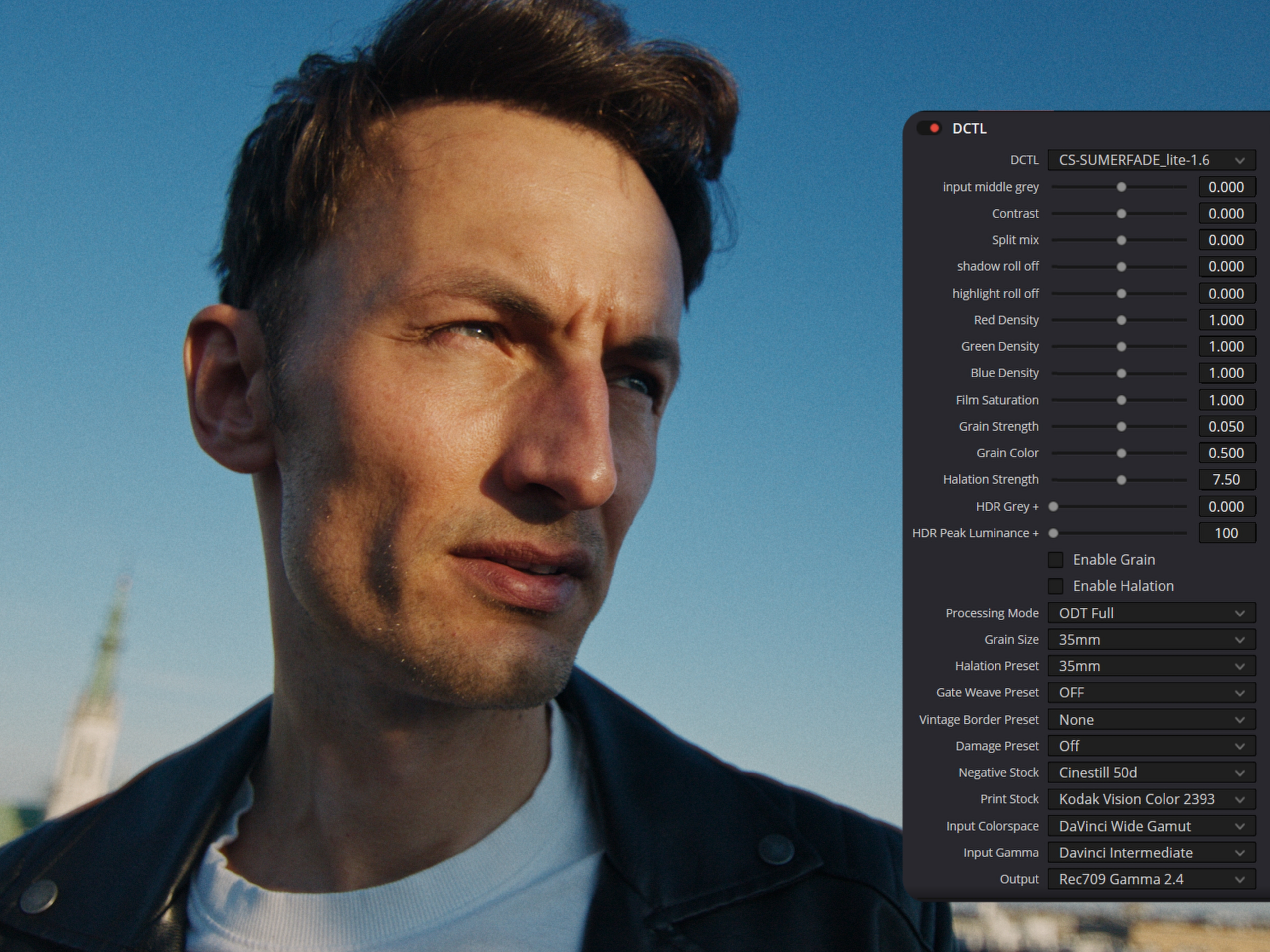Open the DCTL file dropdown
Image resolution: width=1270 pixels, height=952 pixels.
coord(1151,160)
